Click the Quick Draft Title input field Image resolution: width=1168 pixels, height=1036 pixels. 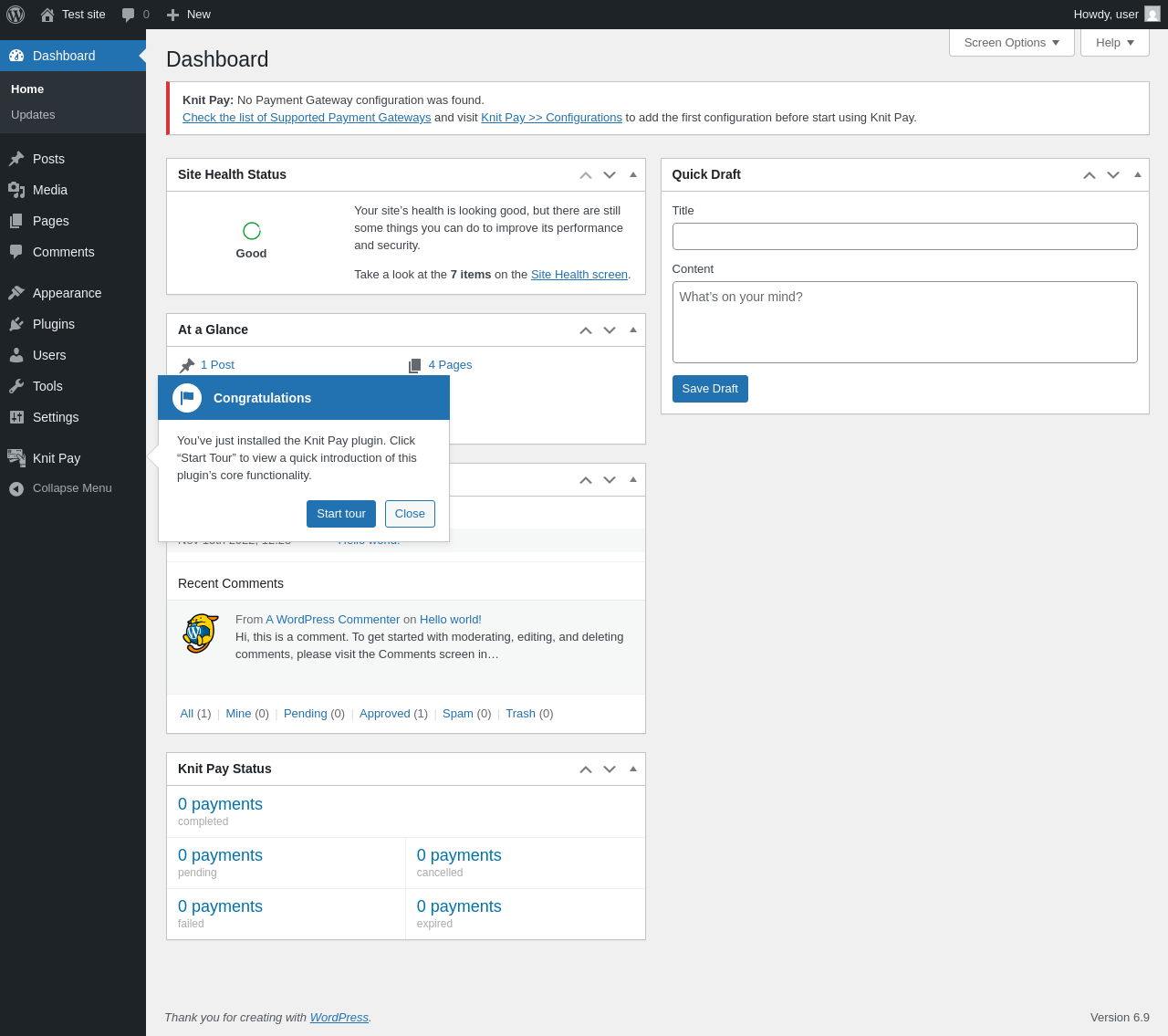click(905, 236)
